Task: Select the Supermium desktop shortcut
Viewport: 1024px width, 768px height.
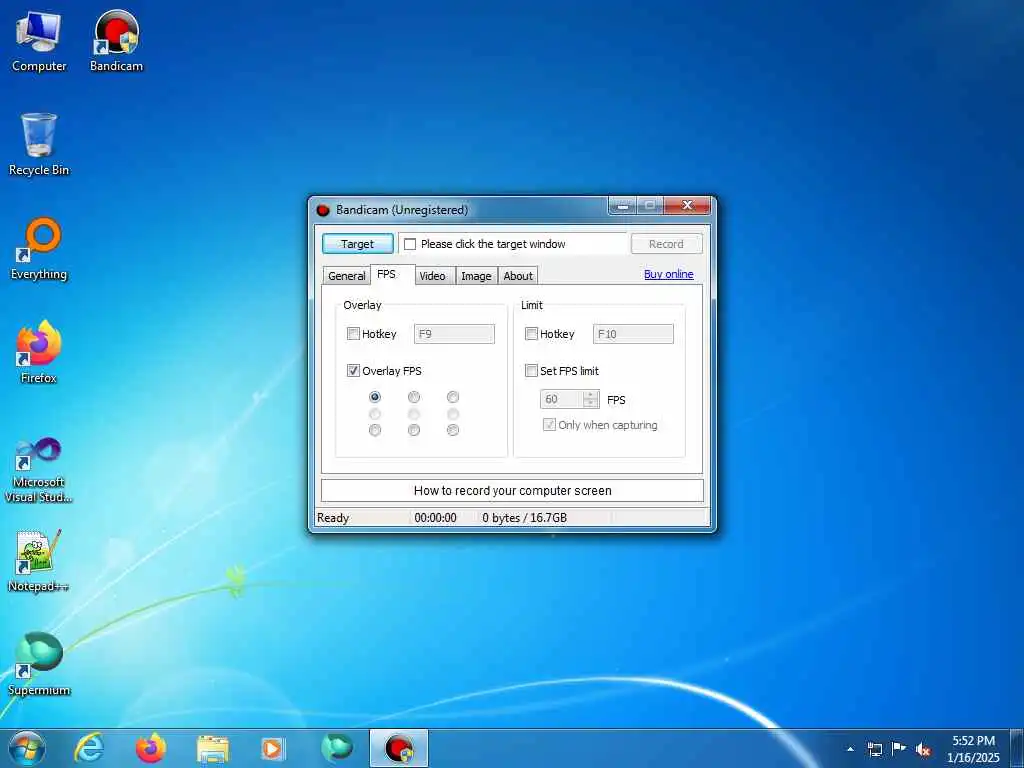Action: click(39, 665)
